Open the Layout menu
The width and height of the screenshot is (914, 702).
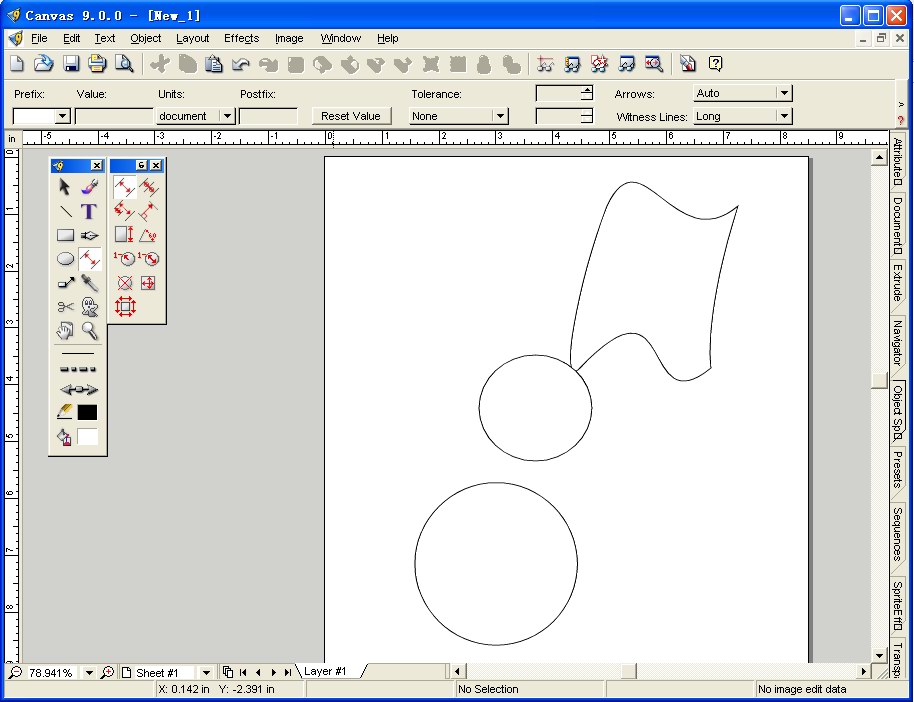192,38
